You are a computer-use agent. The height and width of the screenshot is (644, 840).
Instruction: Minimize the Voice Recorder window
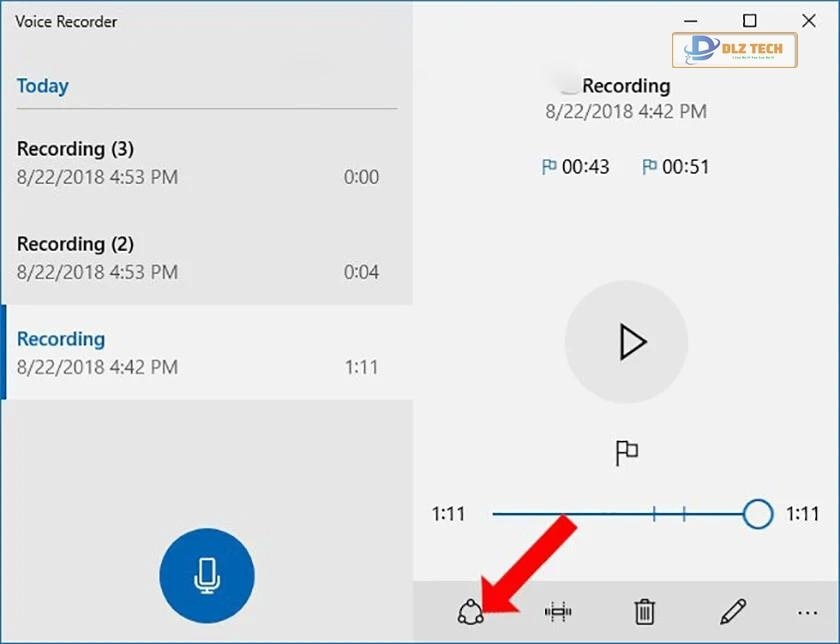[x=690, y=20]
